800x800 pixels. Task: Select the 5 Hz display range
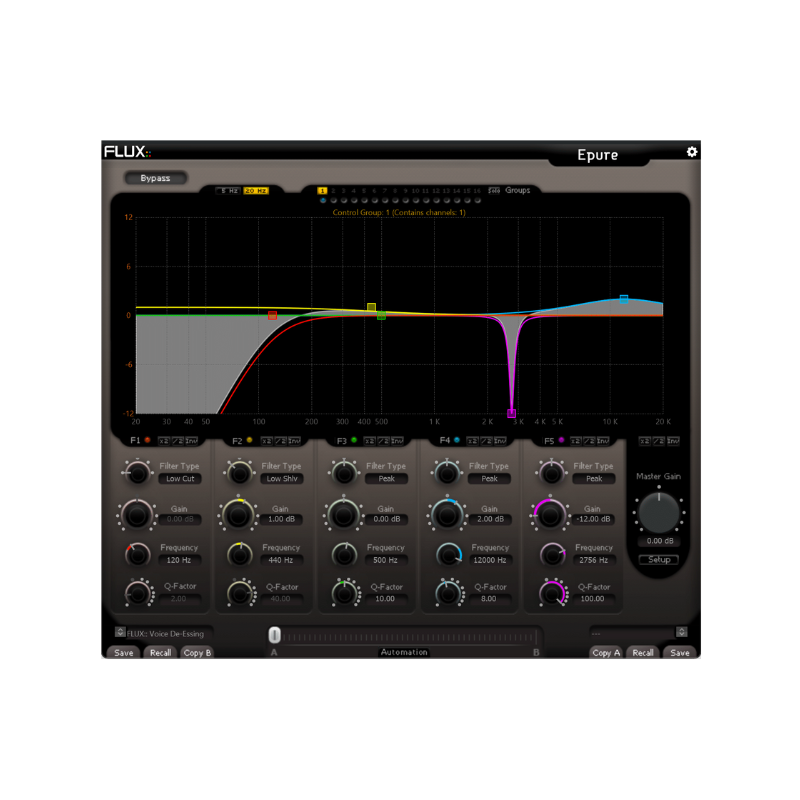(x=229, y=190)
